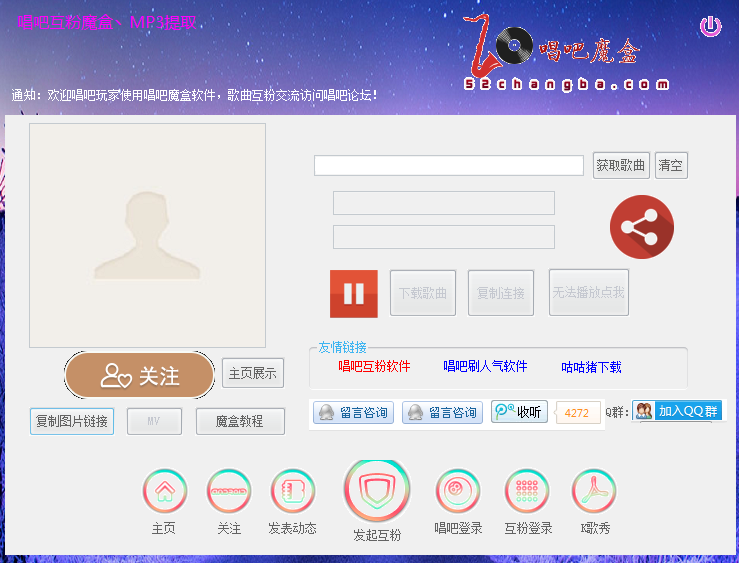Click the 关注 icon in bottom bar
The height and width of the screenshot is (563, 739).
[x=229, y=491]
